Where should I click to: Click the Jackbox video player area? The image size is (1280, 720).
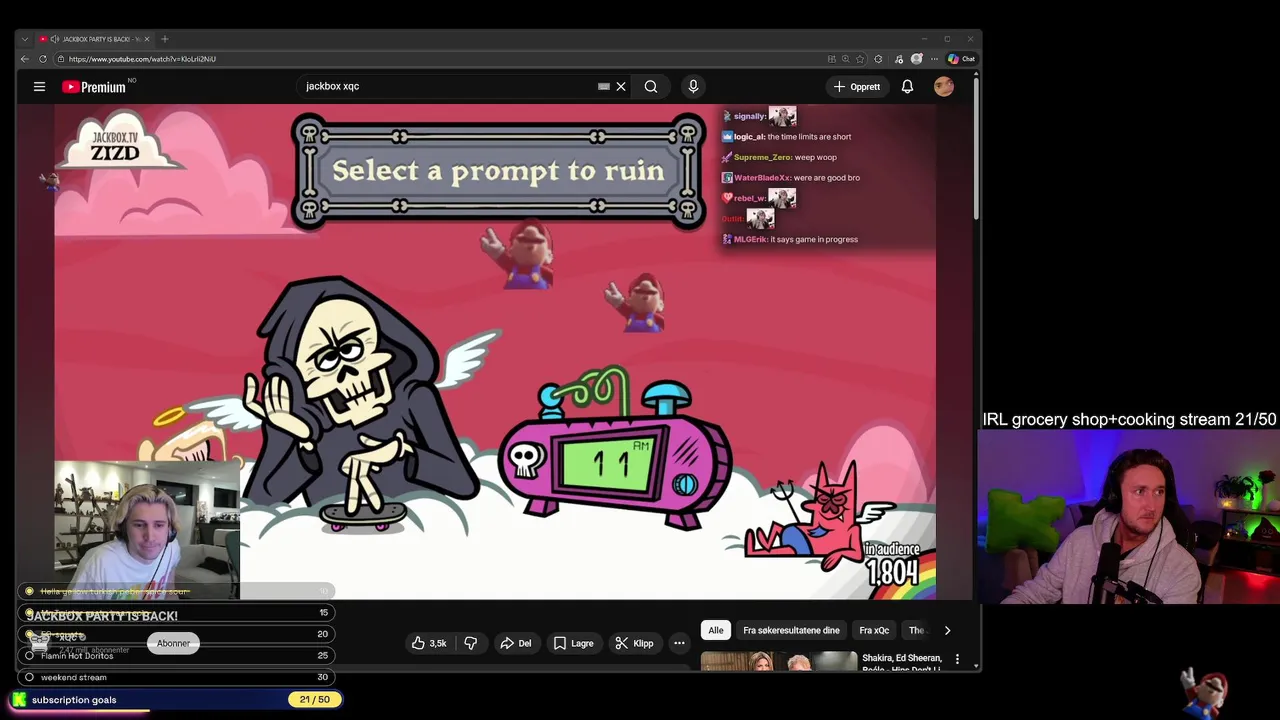[x=495, y=351]
